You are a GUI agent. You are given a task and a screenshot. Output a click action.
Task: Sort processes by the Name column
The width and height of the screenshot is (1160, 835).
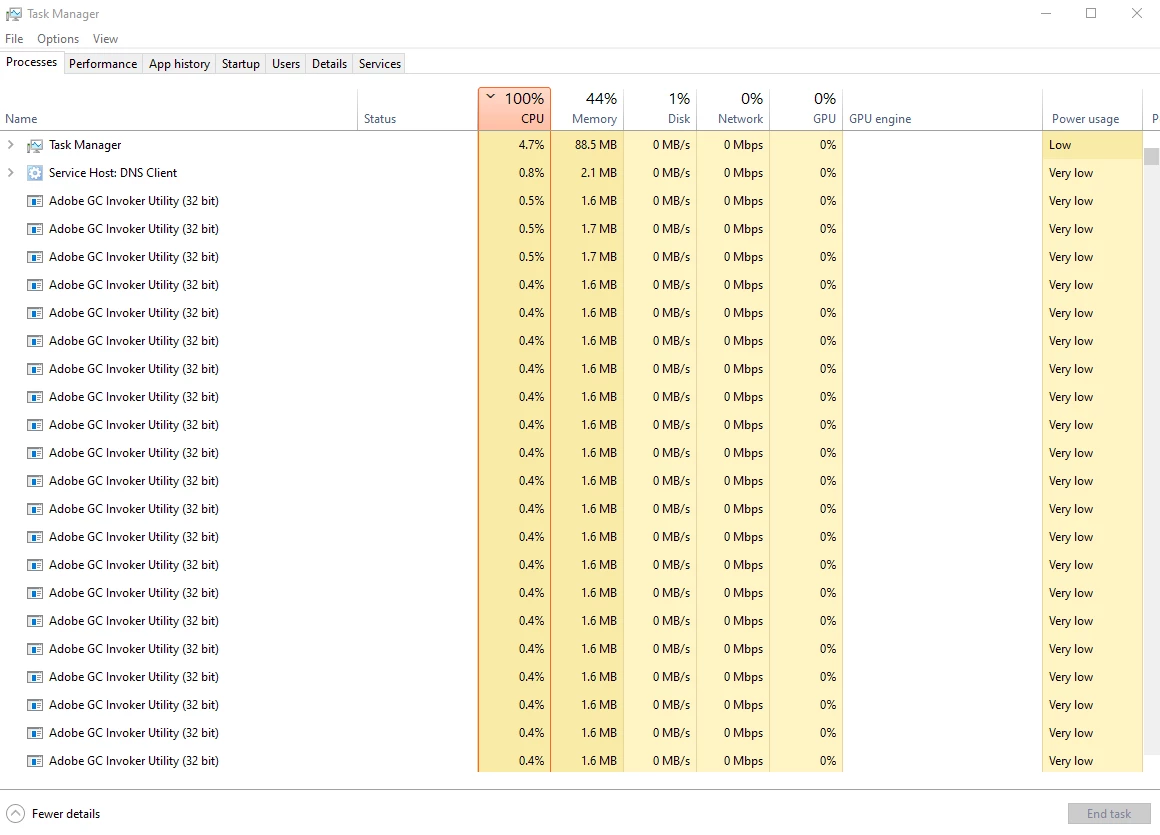[x=178, y=109]
